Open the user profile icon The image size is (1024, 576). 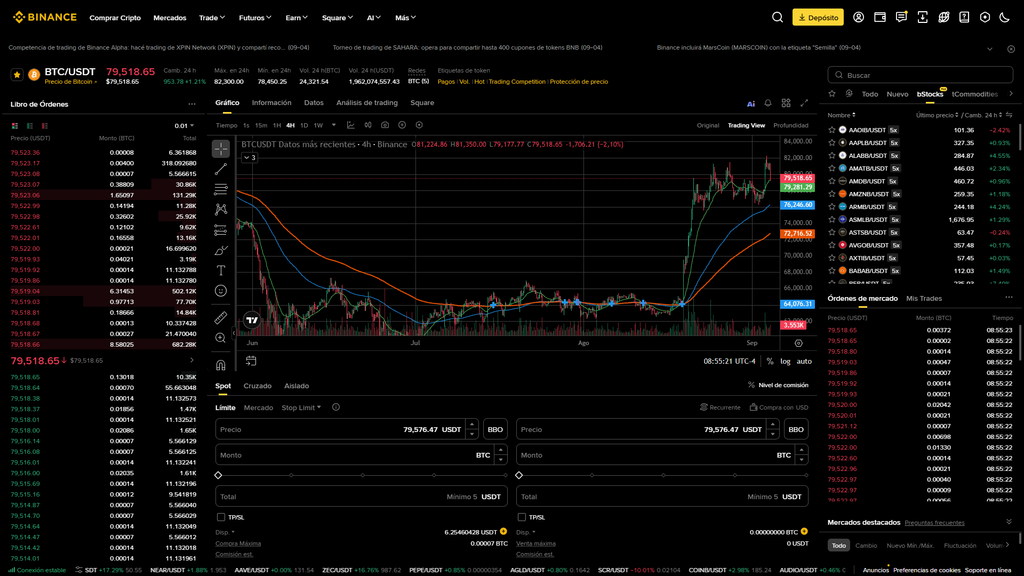coord(859,18)
